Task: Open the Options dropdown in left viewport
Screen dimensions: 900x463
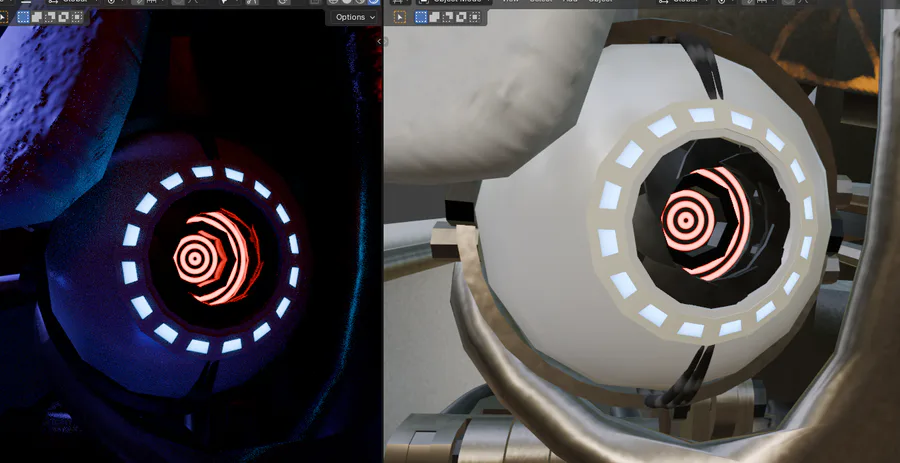Action: pyautogui.click(x=355, y=17)
